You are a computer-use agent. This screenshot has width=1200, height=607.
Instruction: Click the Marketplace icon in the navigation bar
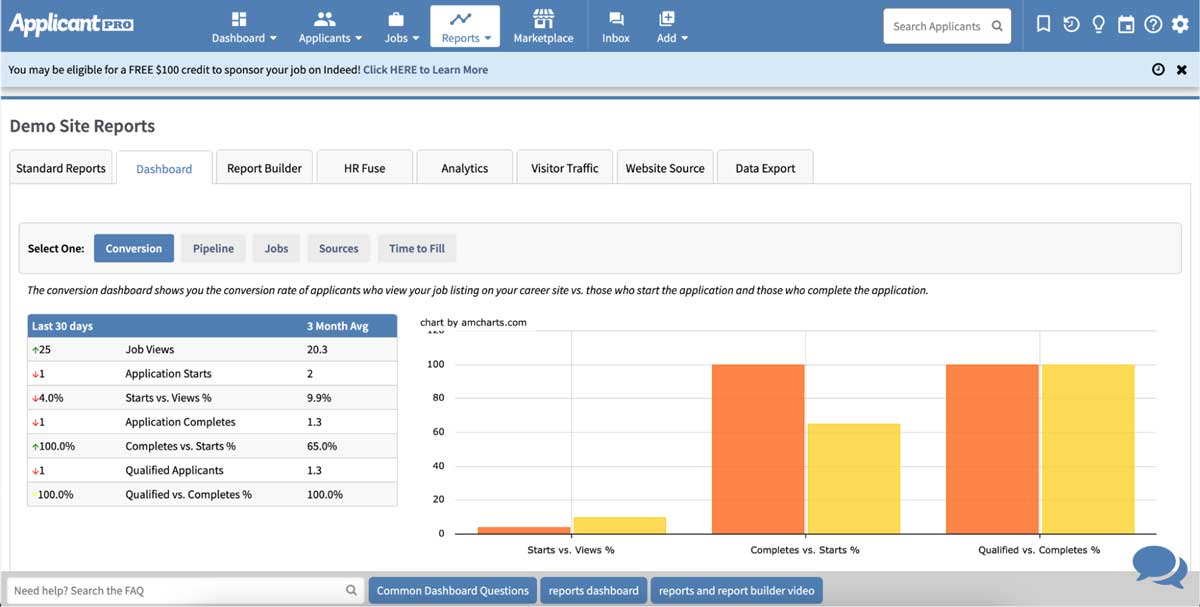pos(543,25)
